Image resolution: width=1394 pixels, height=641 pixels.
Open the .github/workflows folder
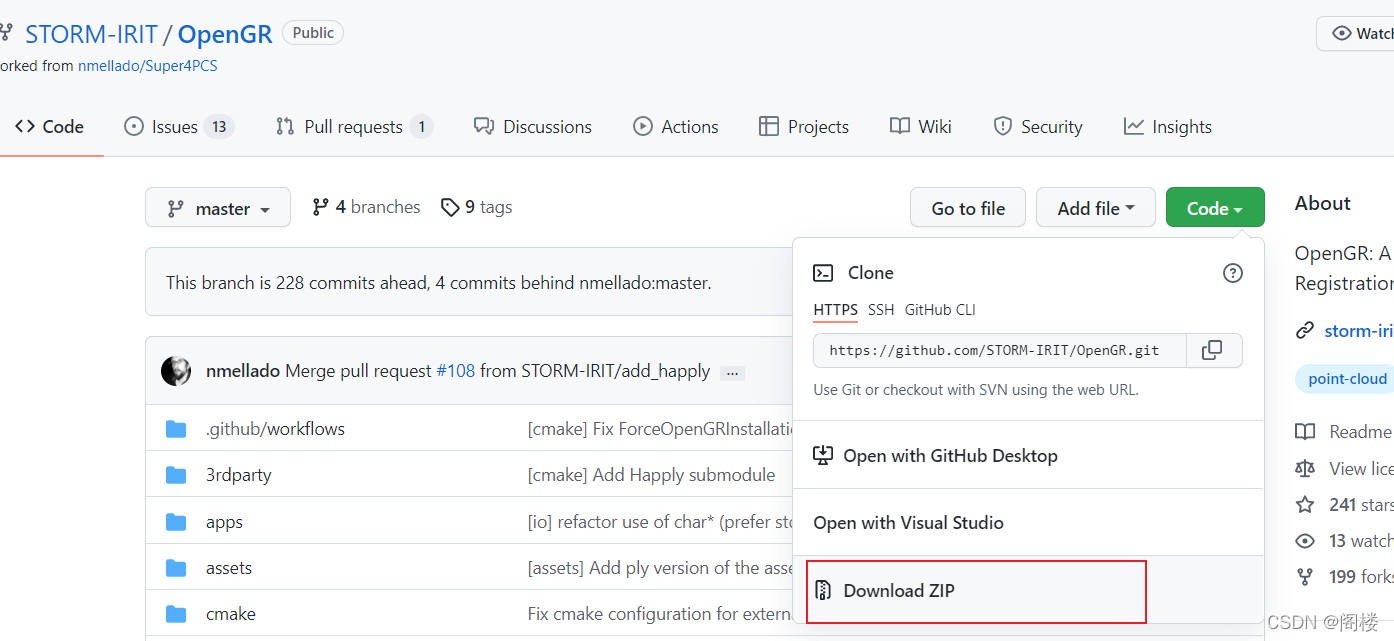tap(275, 429)
